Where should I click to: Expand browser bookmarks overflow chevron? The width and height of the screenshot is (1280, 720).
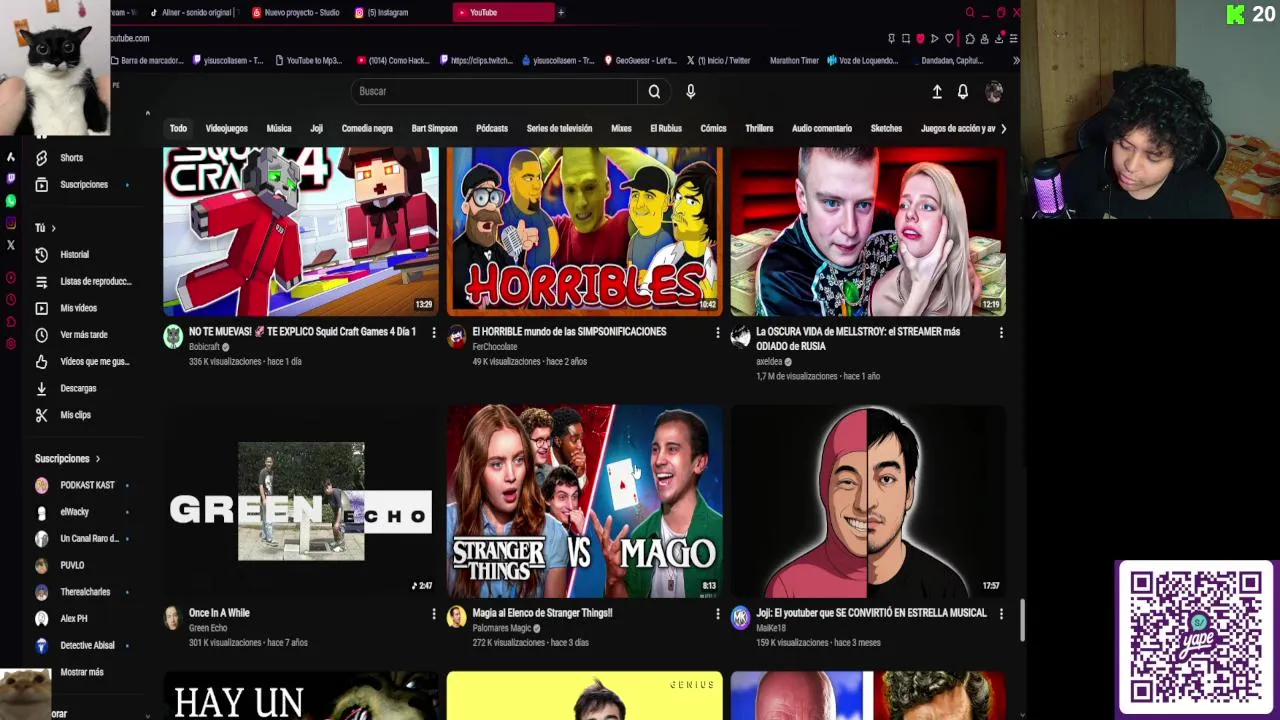tap(1016, 61)
